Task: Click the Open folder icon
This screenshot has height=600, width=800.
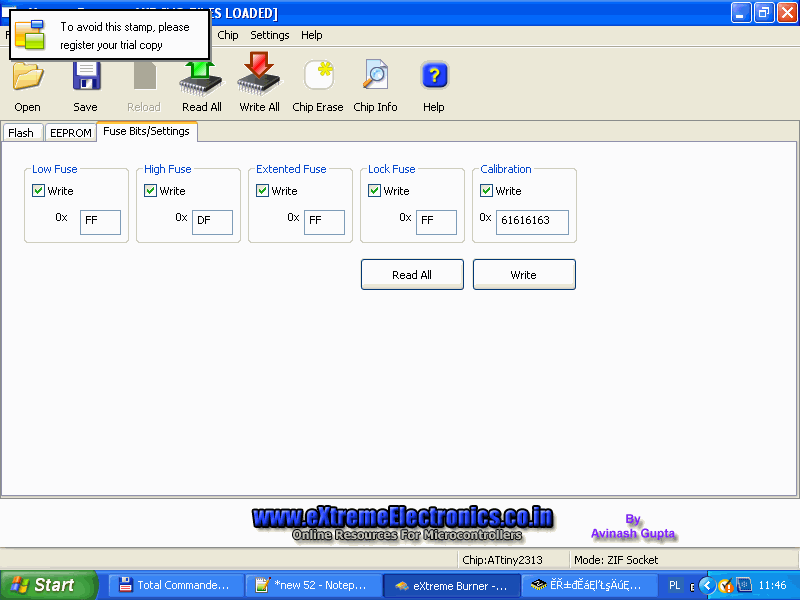Action: pos(27,78)
